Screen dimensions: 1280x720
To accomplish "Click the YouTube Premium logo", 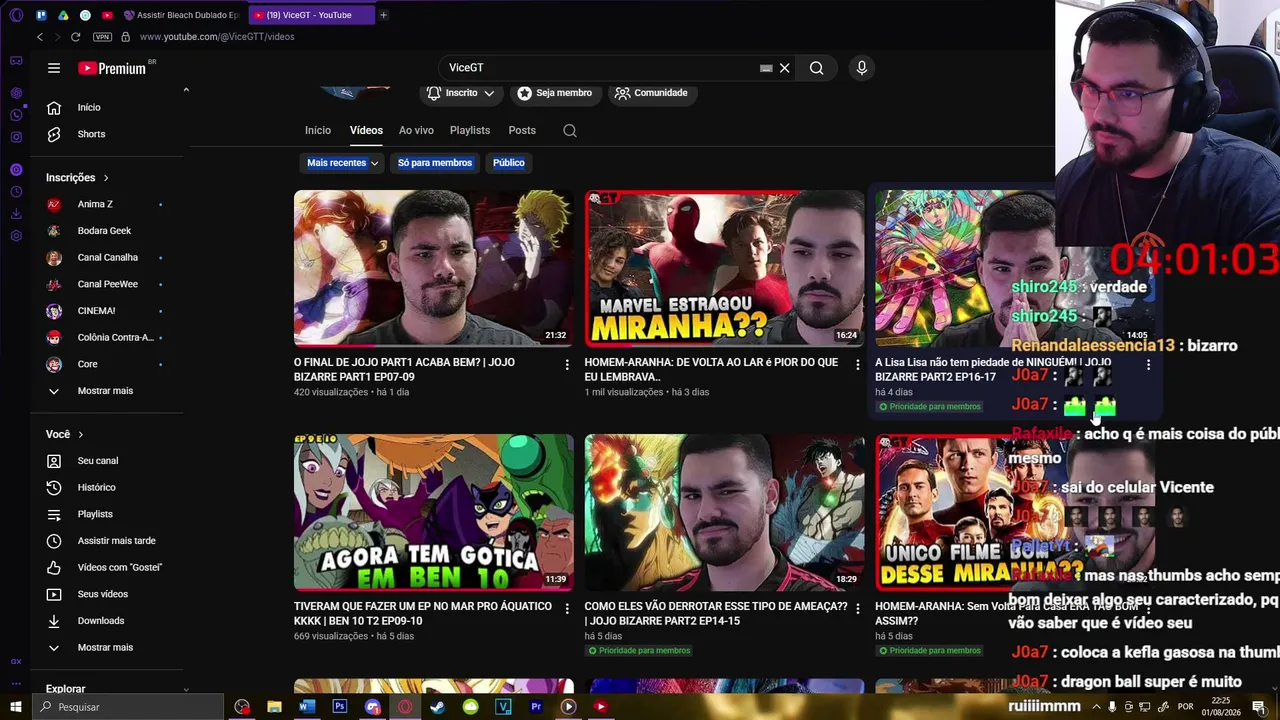I will point(113,68).
